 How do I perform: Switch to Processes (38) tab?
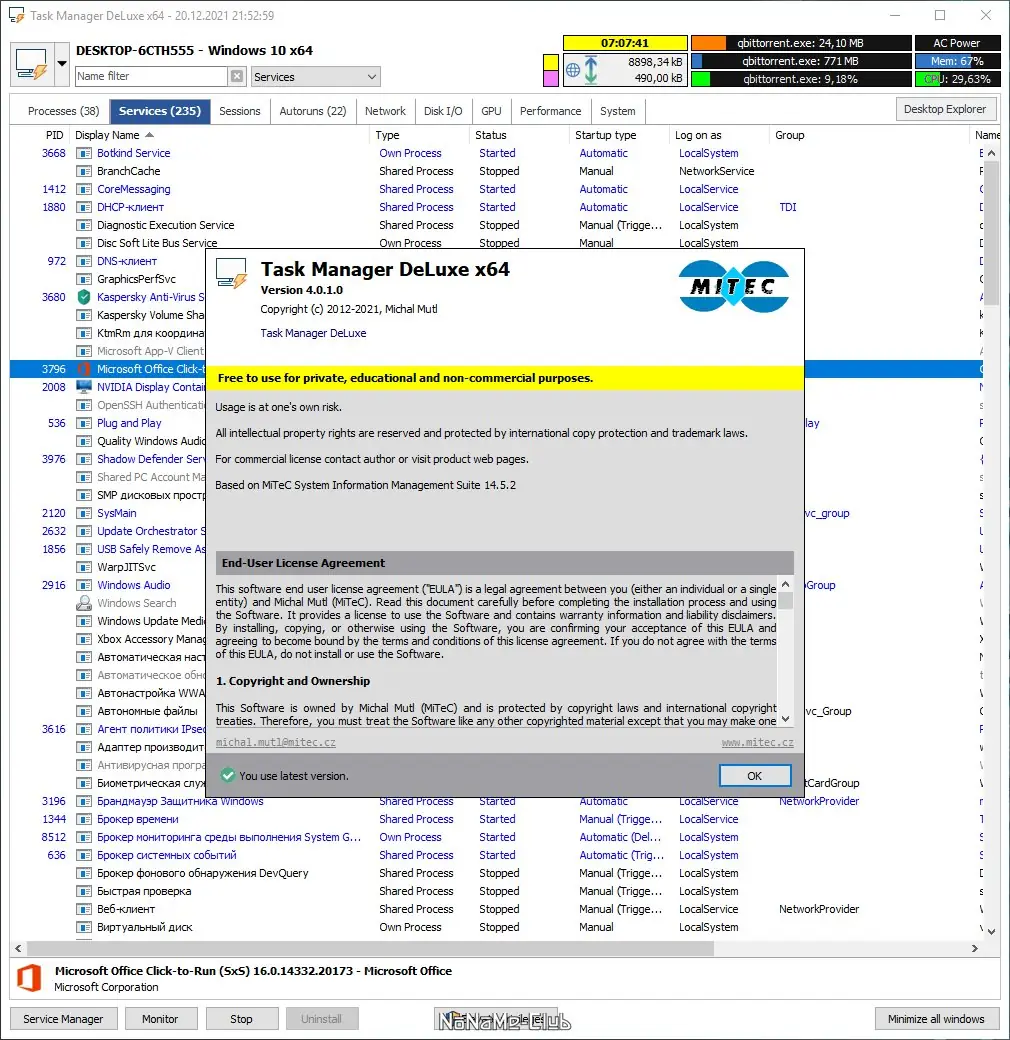64,111
